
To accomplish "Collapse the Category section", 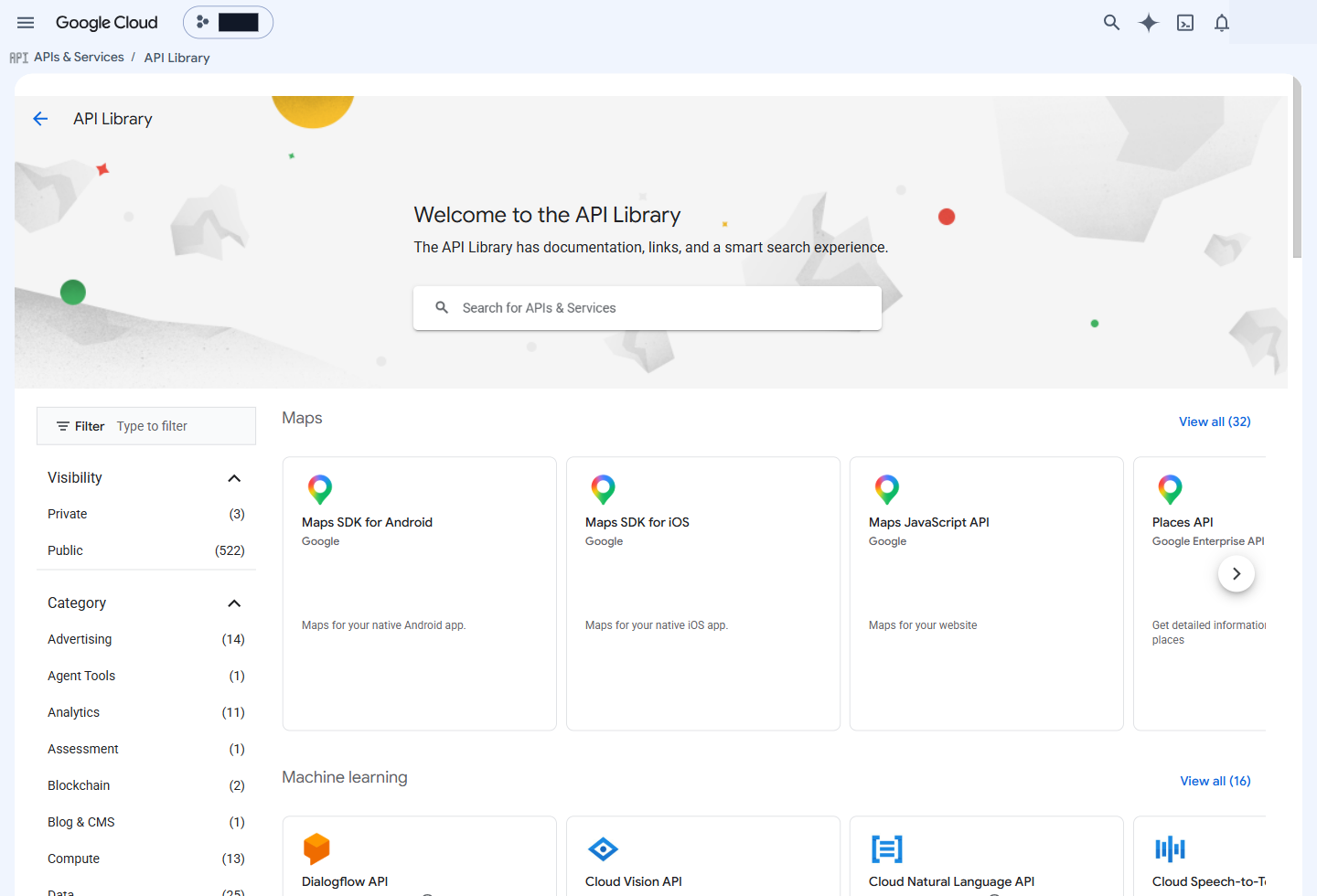I will (x=234, y=603).
